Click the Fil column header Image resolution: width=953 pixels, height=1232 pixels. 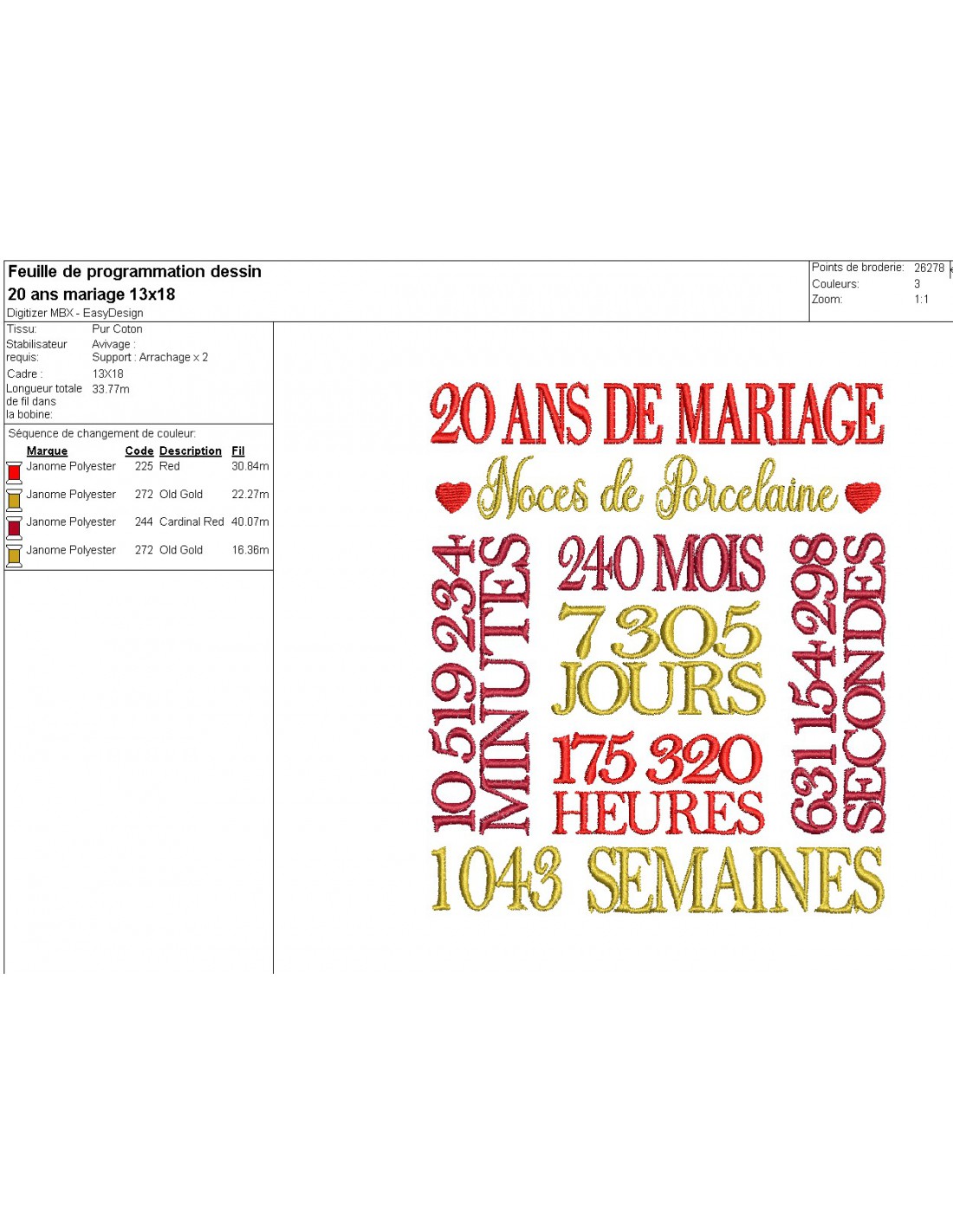click(238, 451)
